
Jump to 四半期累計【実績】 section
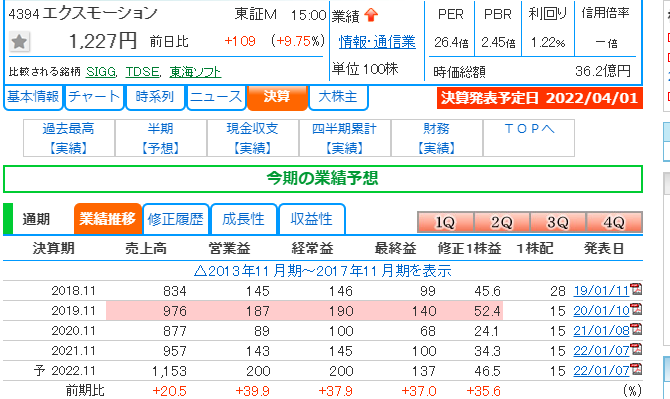[x=344, y=138]
